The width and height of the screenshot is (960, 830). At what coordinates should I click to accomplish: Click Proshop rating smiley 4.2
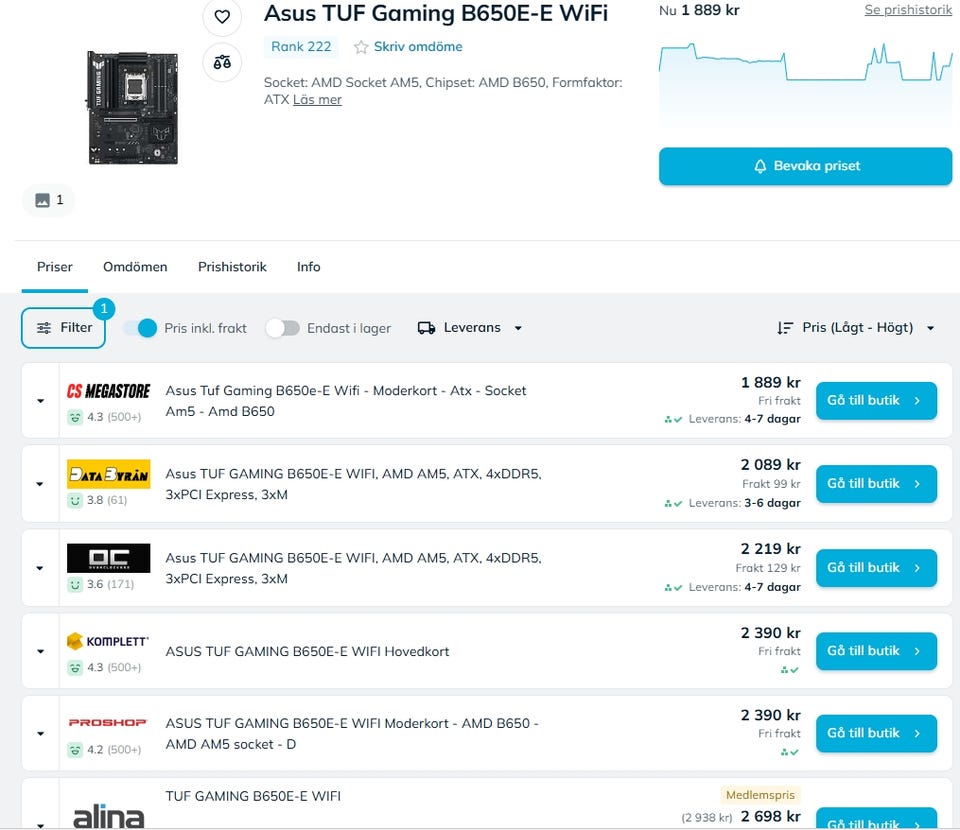tap(75, 750)
